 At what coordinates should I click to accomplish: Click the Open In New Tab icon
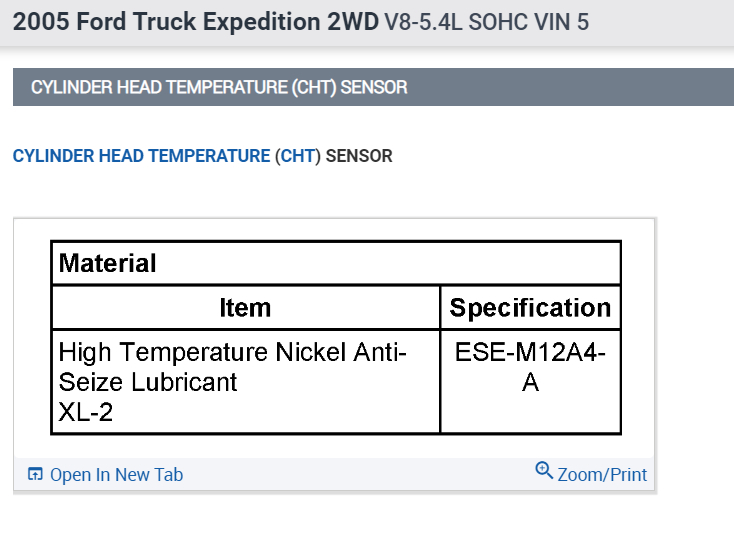click(35, 475)
